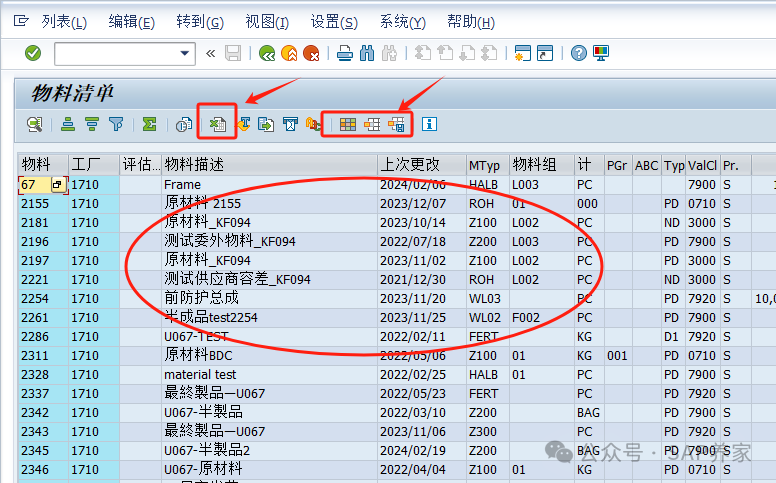This screenshot has width=776, height=483.
Task: Click the green Enter checkmark icon
Action: pos(33,53)
